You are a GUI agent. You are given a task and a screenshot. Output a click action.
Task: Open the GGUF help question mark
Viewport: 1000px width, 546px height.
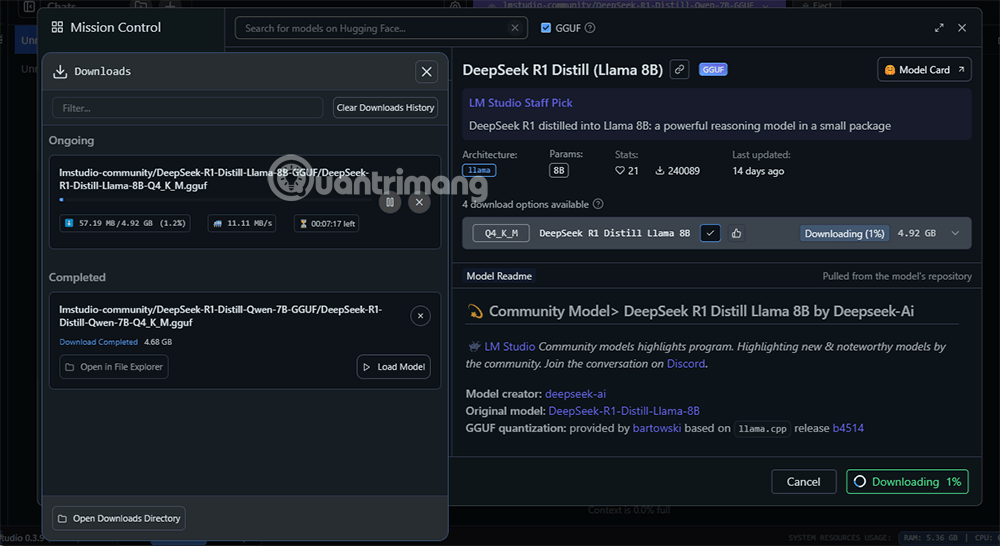590,28
